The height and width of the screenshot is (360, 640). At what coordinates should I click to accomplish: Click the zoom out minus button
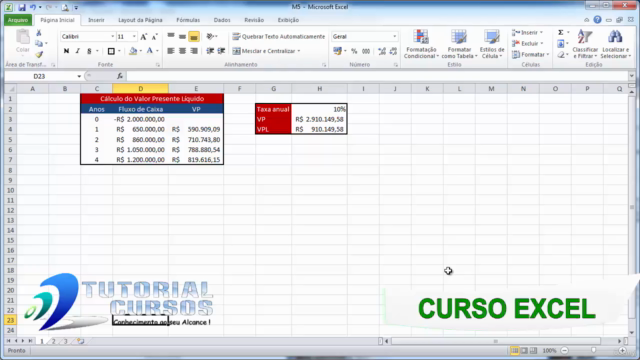pos(564,351)
